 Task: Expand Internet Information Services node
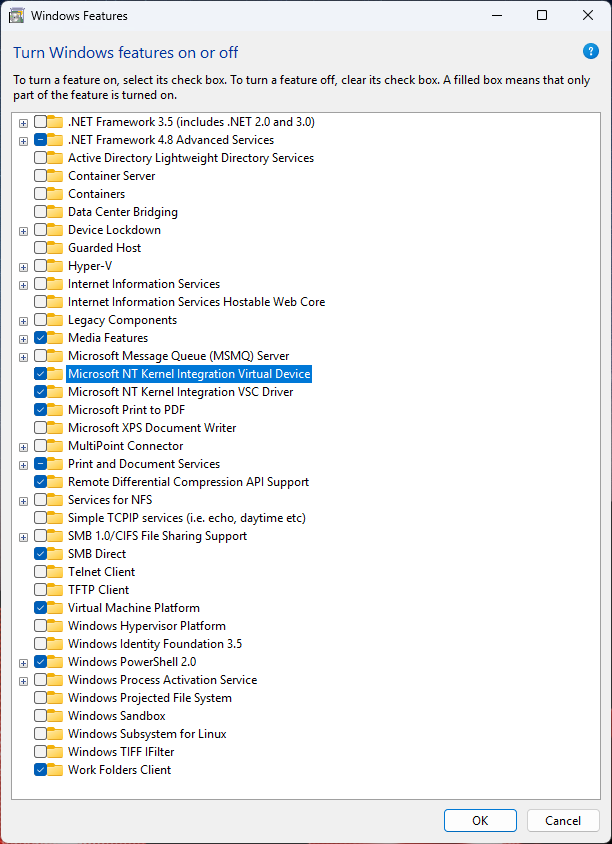23,285
